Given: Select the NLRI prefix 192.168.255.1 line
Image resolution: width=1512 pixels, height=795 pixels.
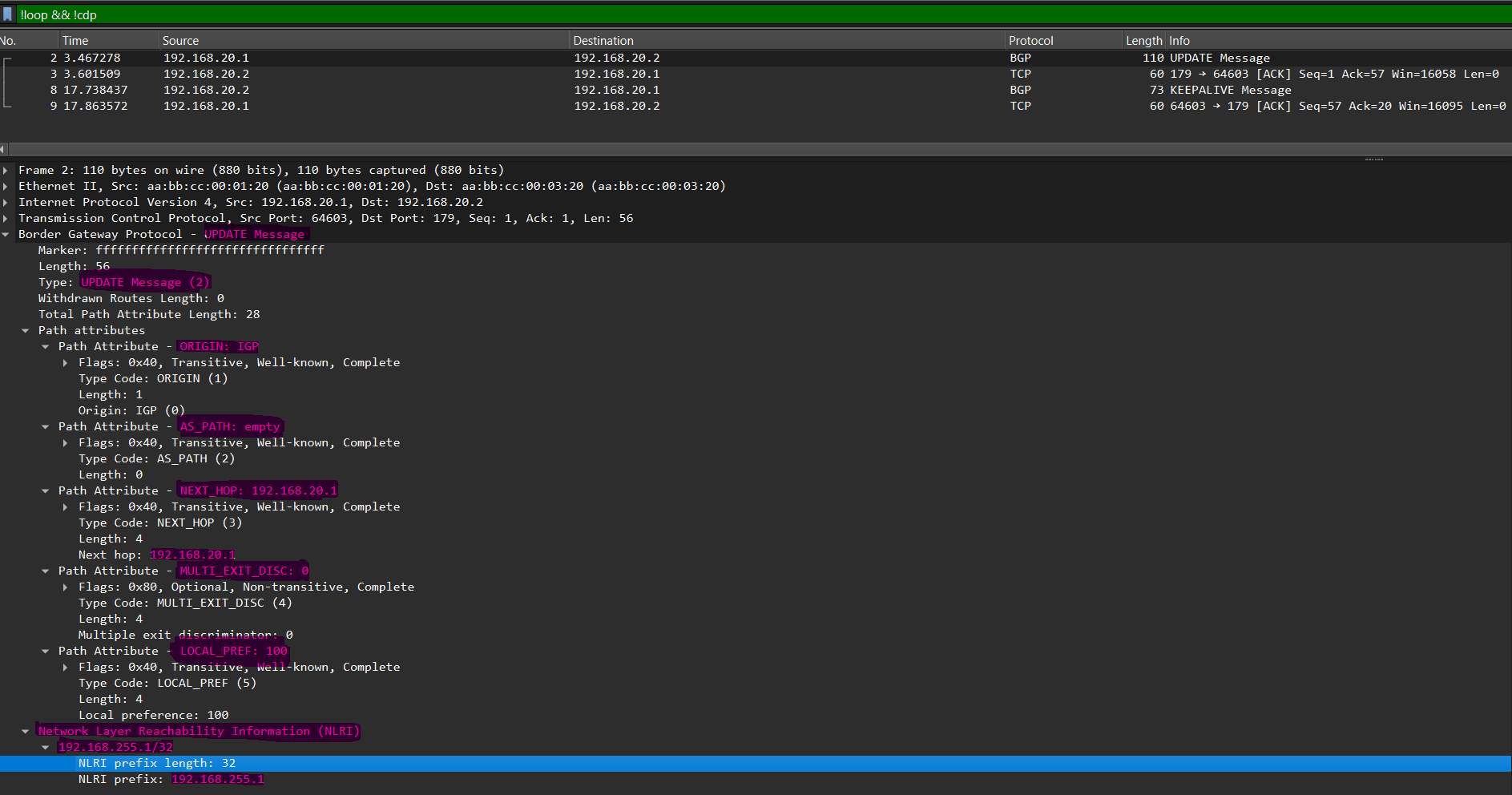Looking at the screenshot, I should (x=171, y=779).
